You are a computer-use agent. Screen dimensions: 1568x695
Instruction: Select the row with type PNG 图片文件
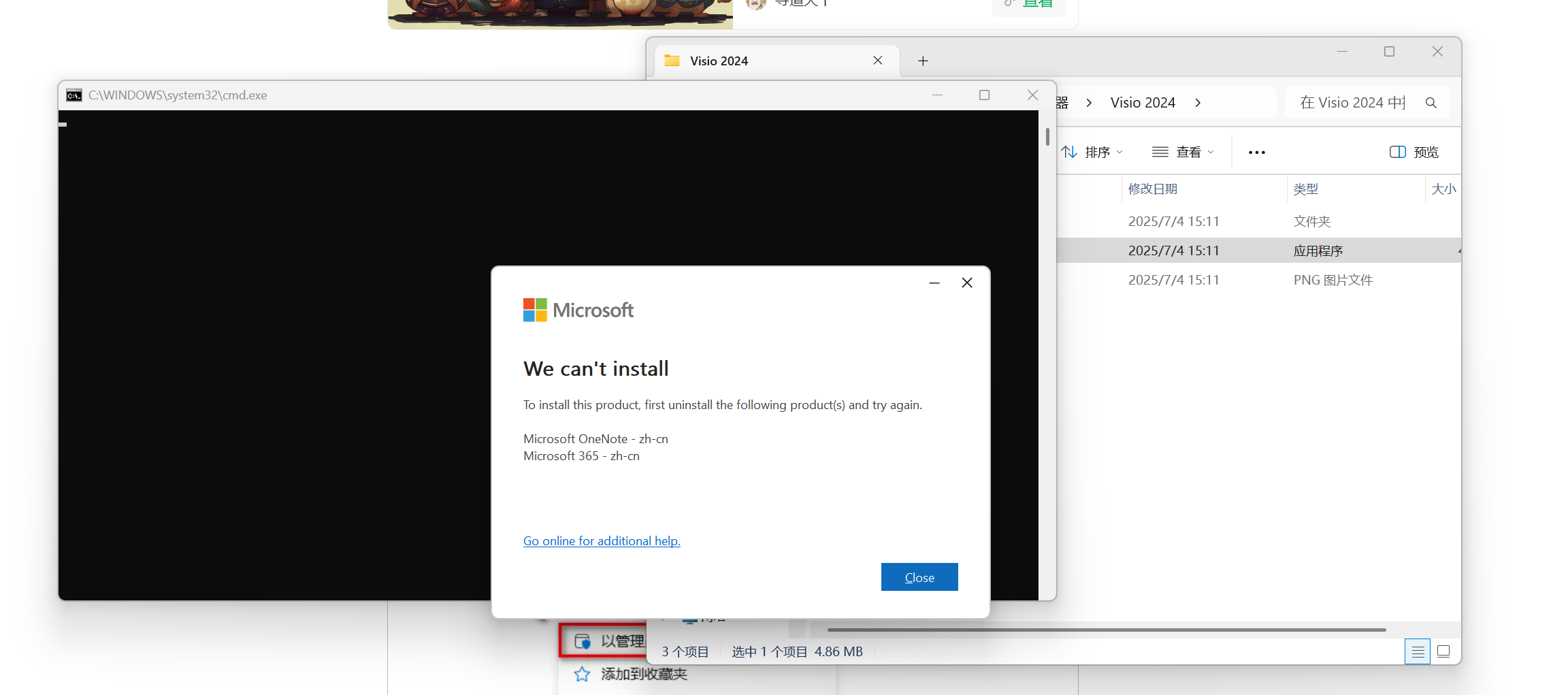pyautogui.click(x=1259, y=280)
